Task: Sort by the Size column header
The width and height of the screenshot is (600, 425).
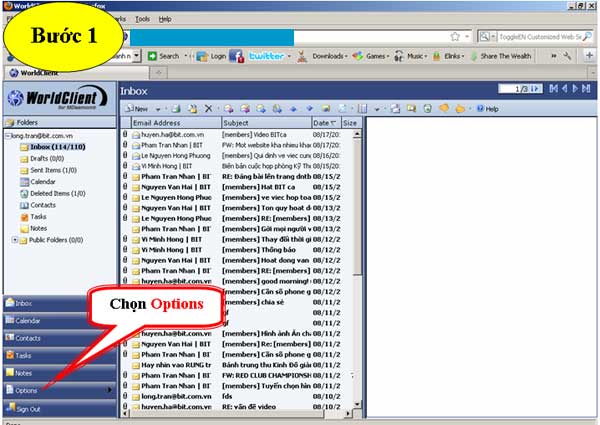Action: [350, 123]
